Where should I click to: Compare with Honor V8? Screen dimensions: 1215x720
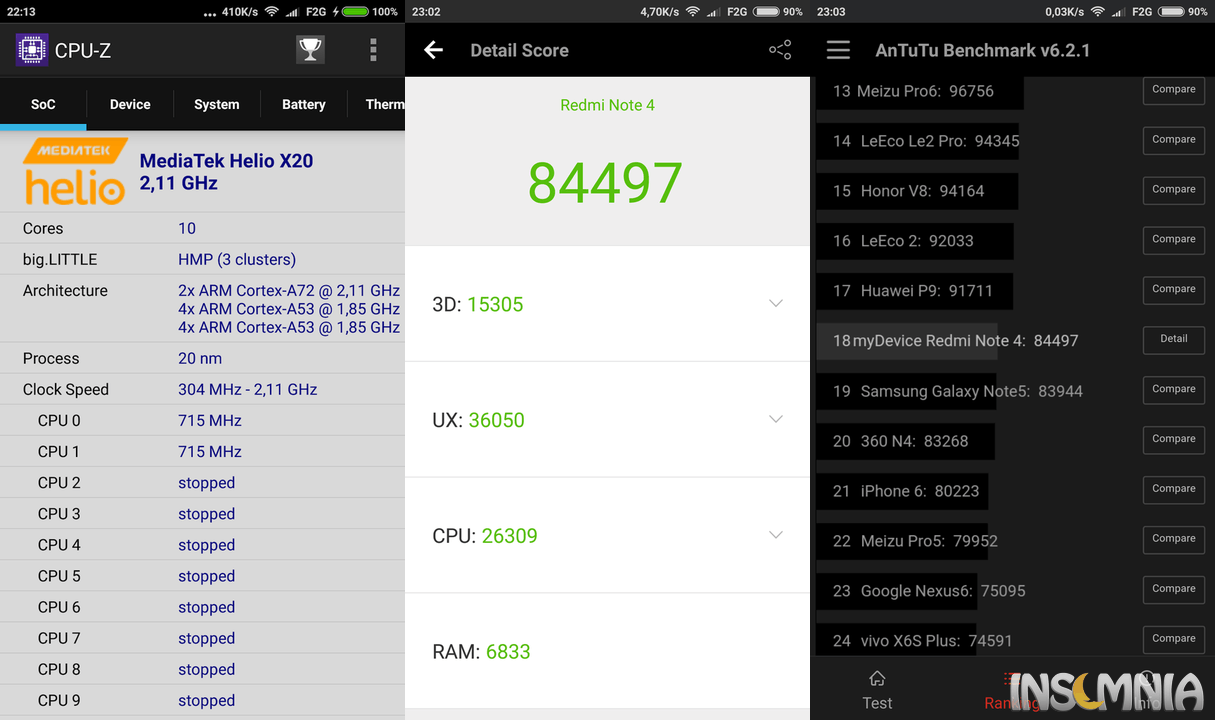pos(1174,190)
